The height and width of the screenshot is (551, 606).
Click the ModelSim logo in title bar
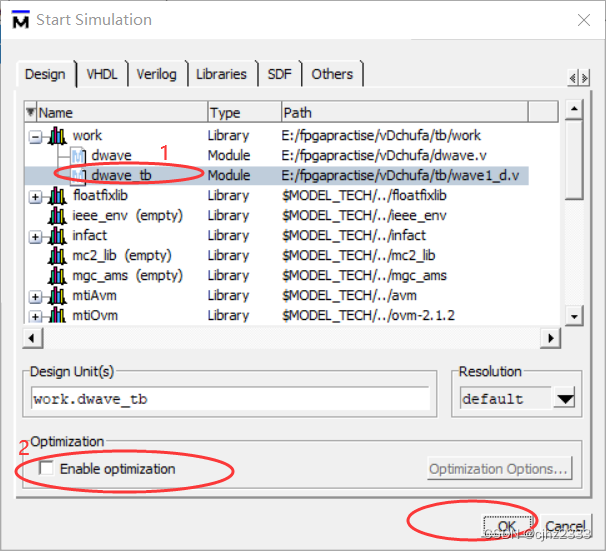20,20
